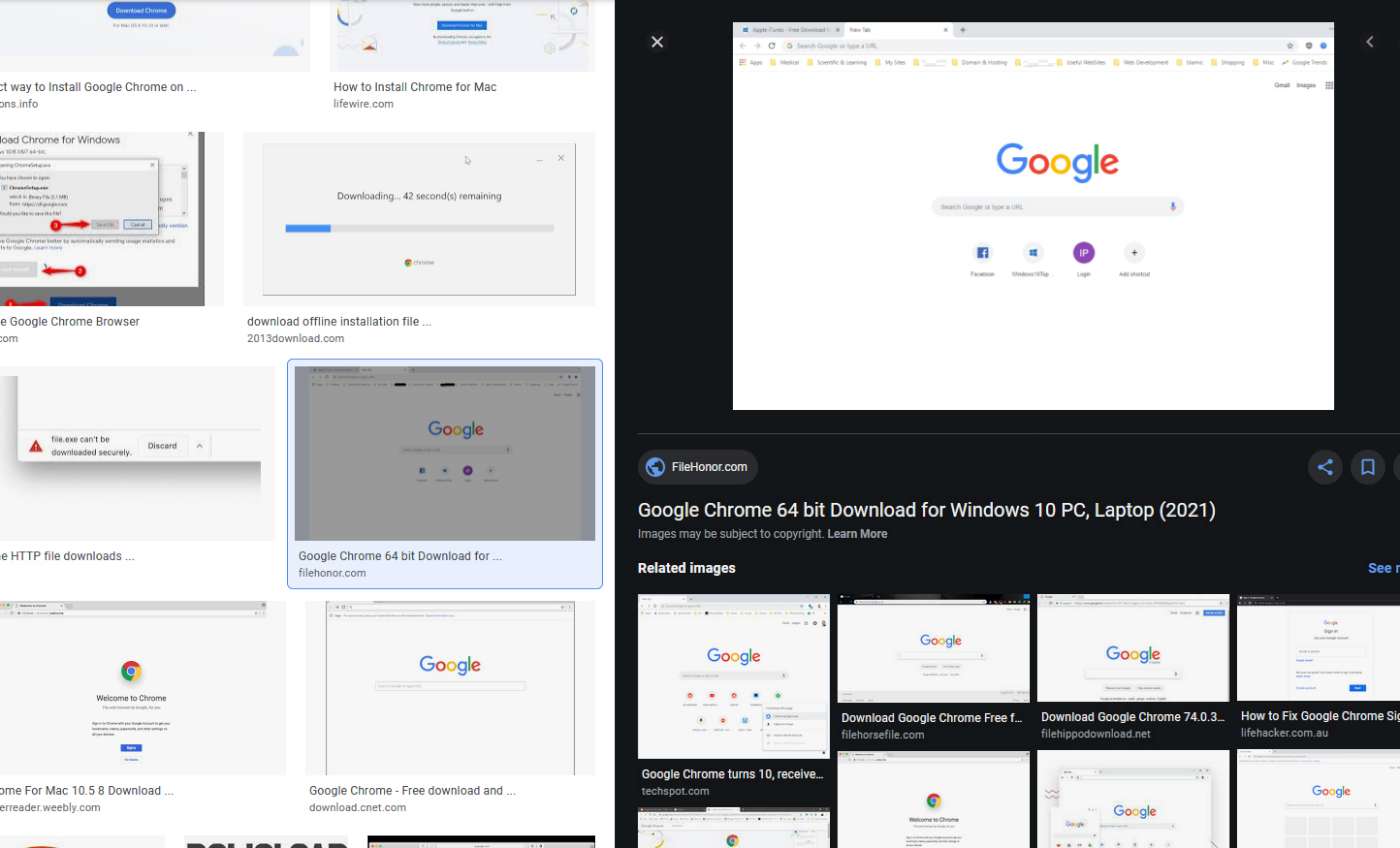Open 'Google Chrome turns 10, receive…' caption
The height and width of the screenshot is (848, 1400).
(732, 774)
